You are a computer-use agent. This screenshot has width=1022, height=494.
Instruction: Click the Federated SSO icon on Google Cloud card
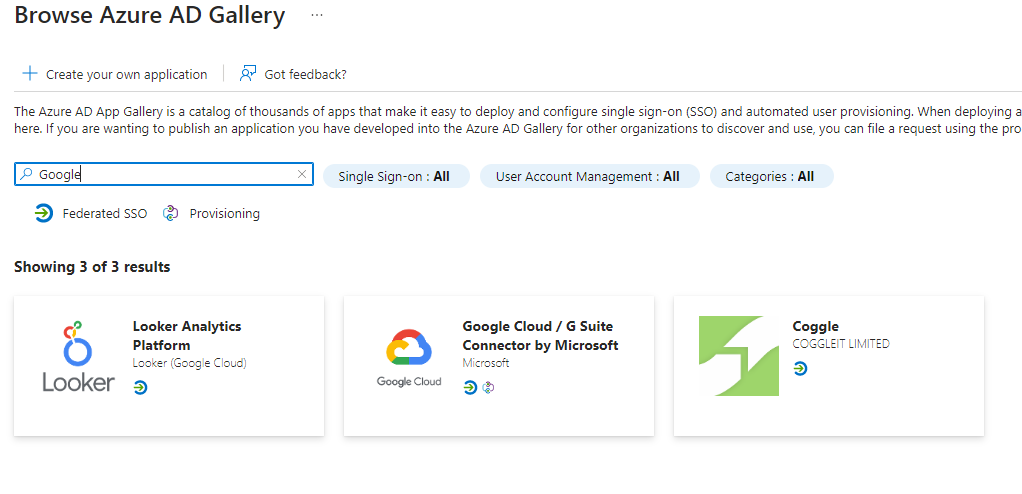470,388
